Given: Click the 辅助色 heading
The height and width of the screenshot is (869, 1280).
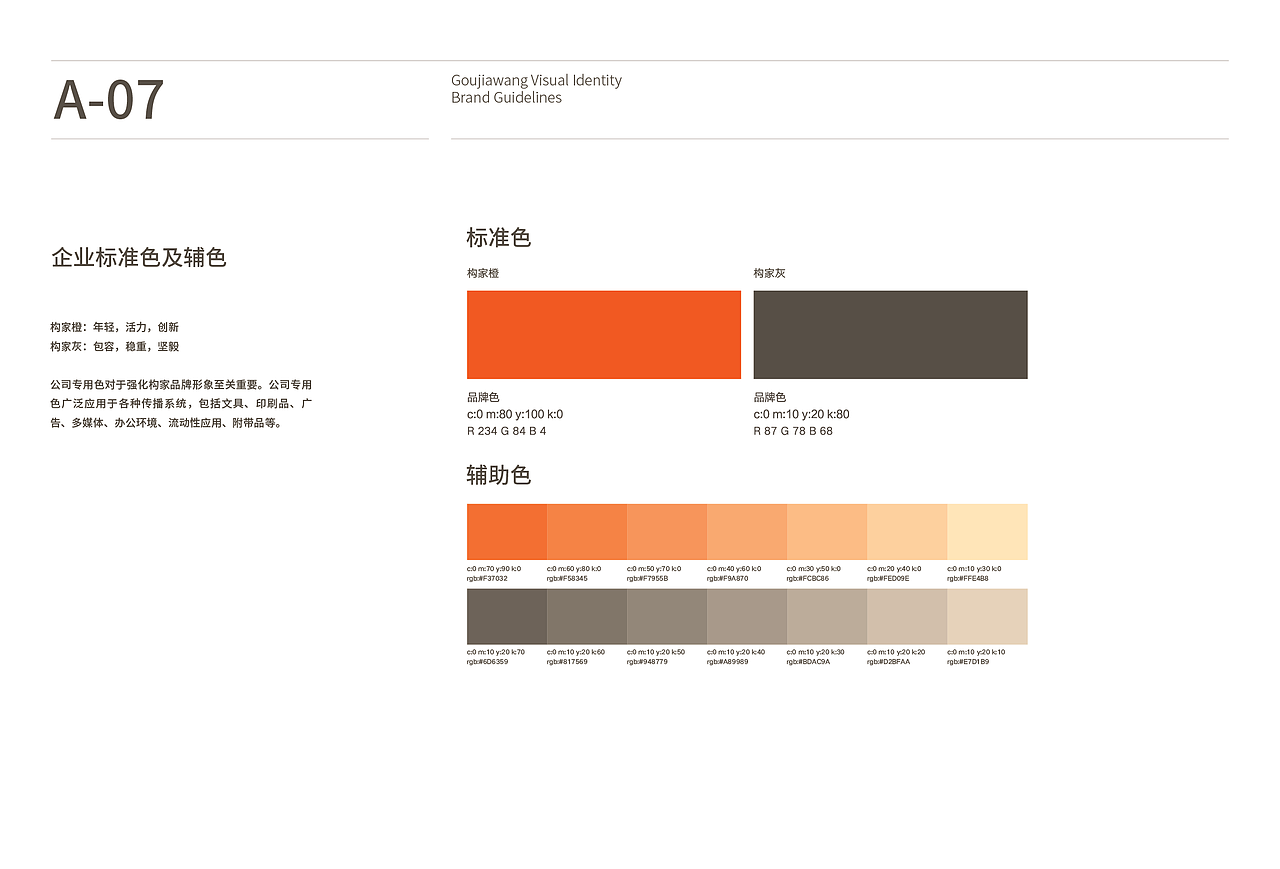Looking at the screenshot, I should pyautogui.click(x=498, y=475).
